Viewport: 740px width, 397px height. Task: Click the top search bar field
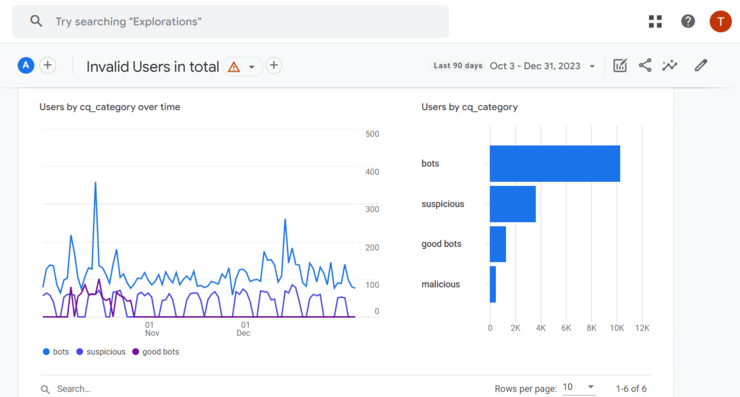(x=230, y=22)
